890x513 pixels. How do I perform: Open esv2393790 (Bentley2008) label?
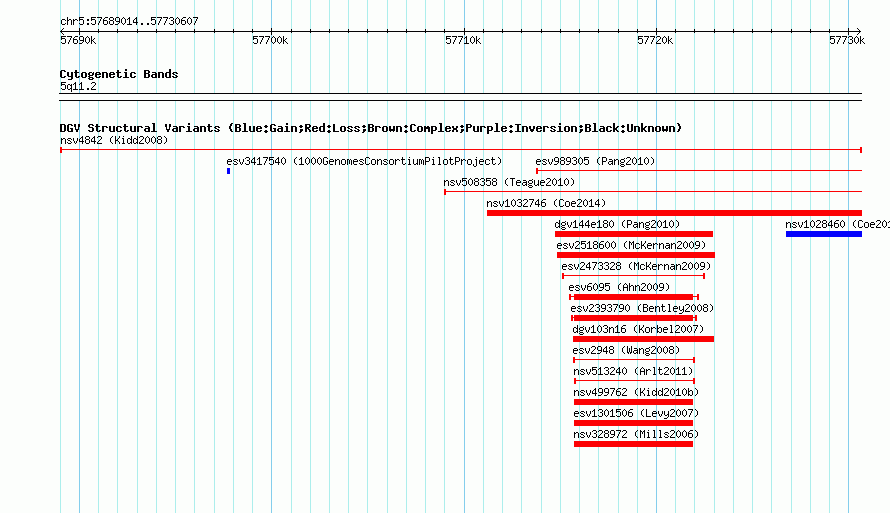pos(642,308)
